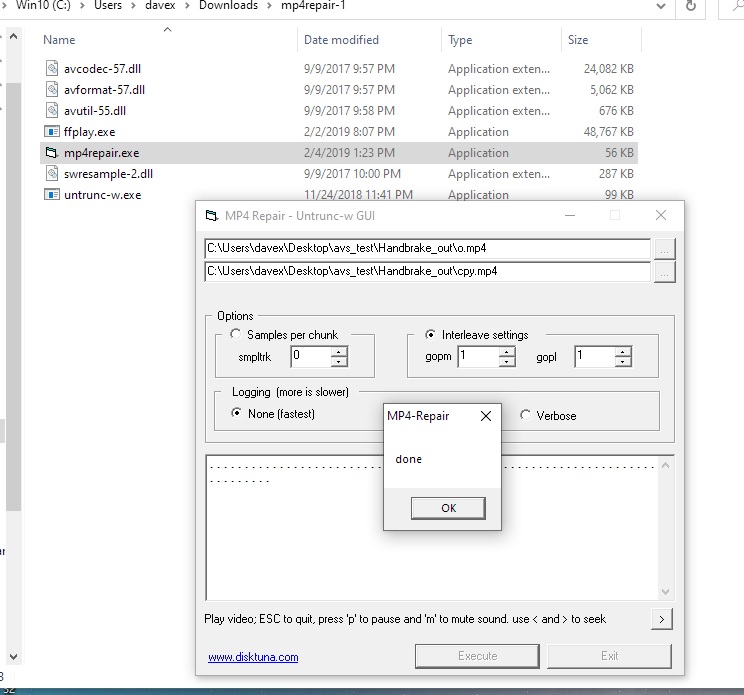
Task: Open the Downloads folder breadcrumb
Action: [x=228, y=6]
